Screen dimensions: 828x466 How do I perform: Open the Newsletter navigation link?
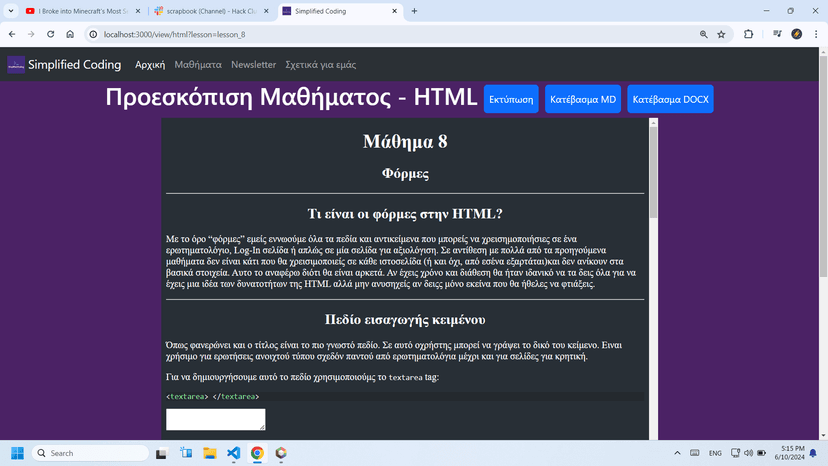(x=253, y=64)
